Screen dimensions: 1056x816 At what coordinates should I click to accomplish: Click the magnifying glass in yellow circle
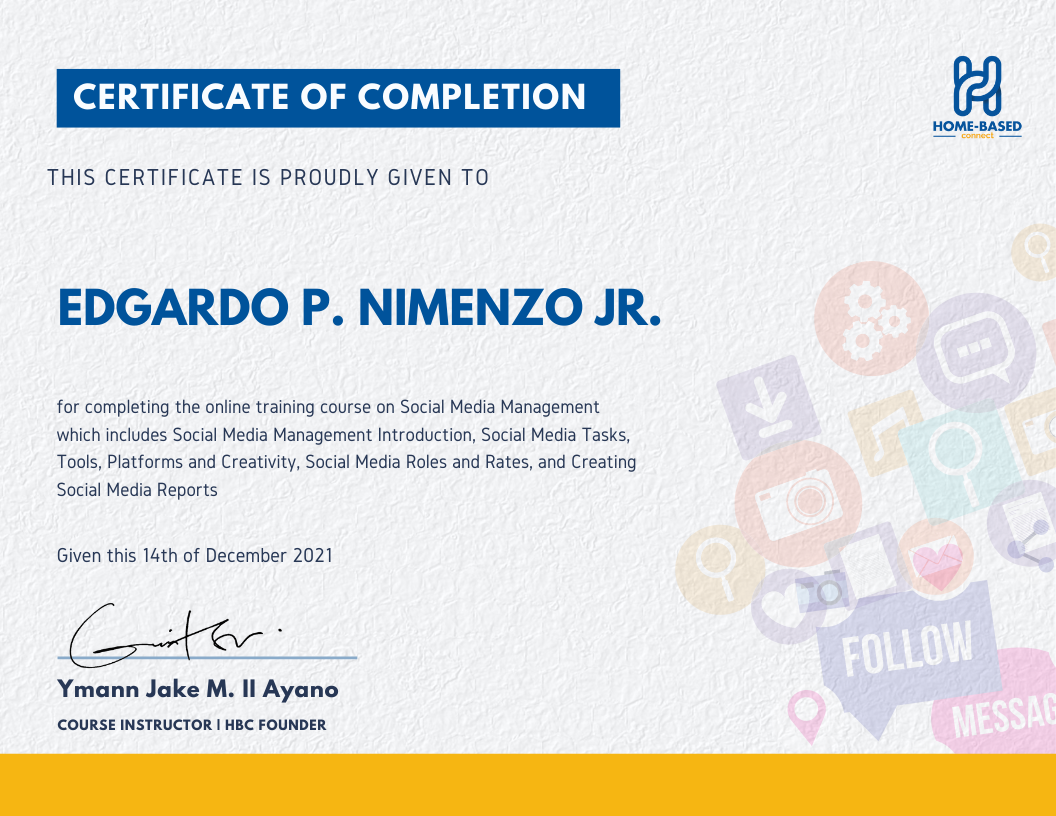[716, 572]
